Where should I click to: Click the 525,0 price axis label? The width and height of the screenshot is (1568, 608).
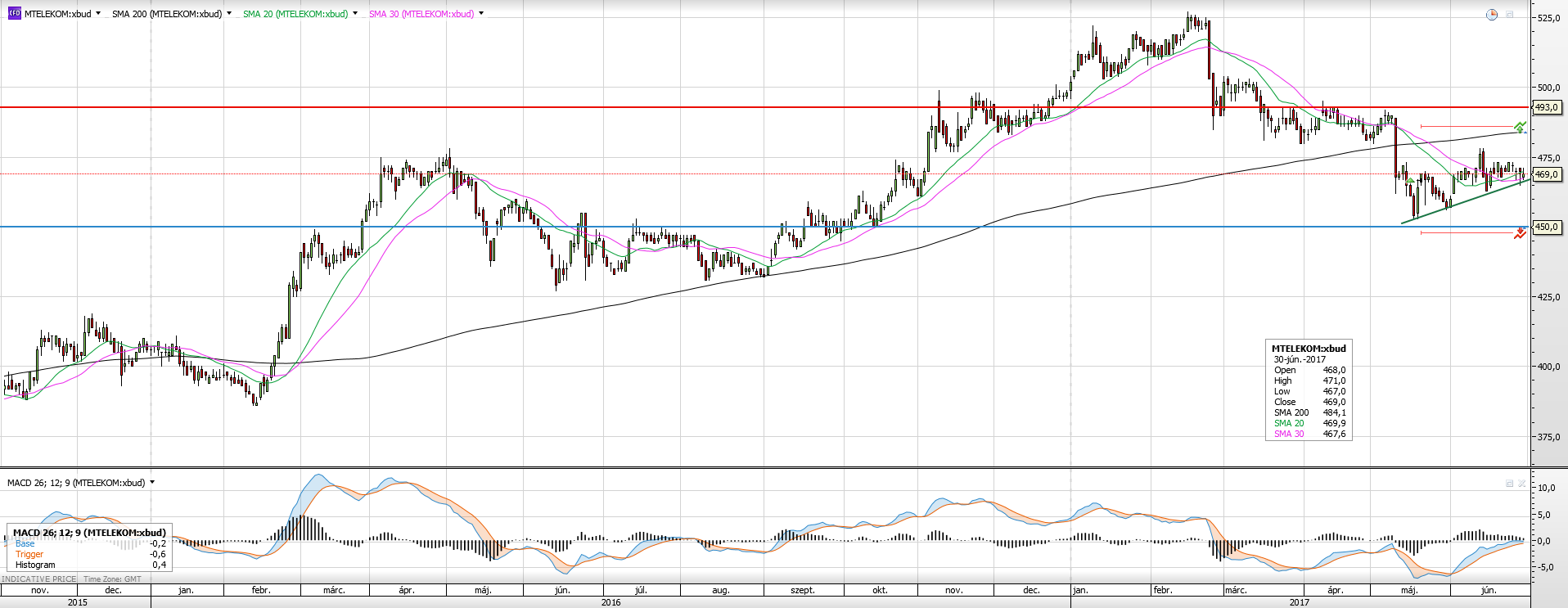[1548, 18]
